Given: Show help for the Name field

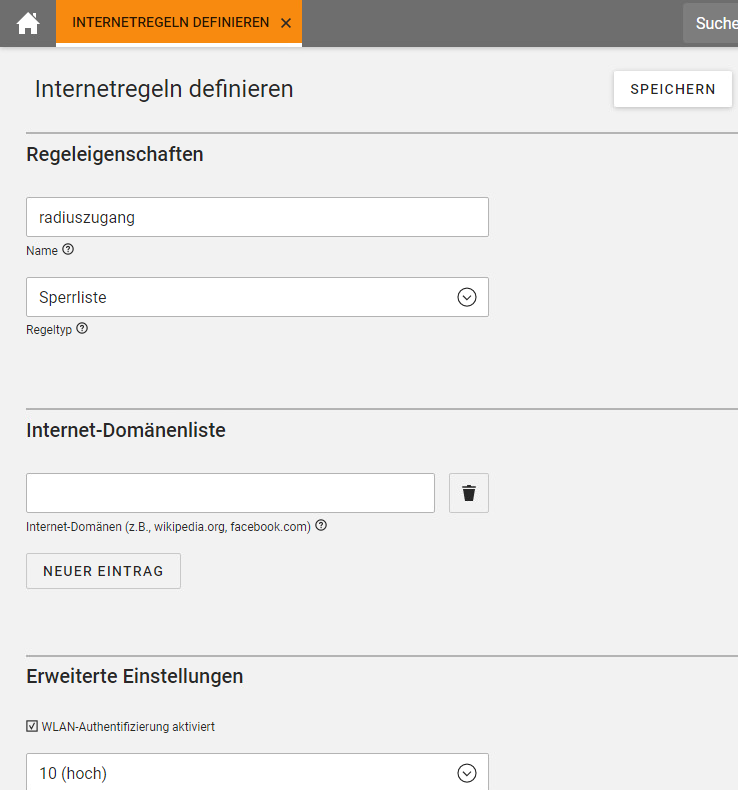Looking at the screenshot, I should coord(68,249).
